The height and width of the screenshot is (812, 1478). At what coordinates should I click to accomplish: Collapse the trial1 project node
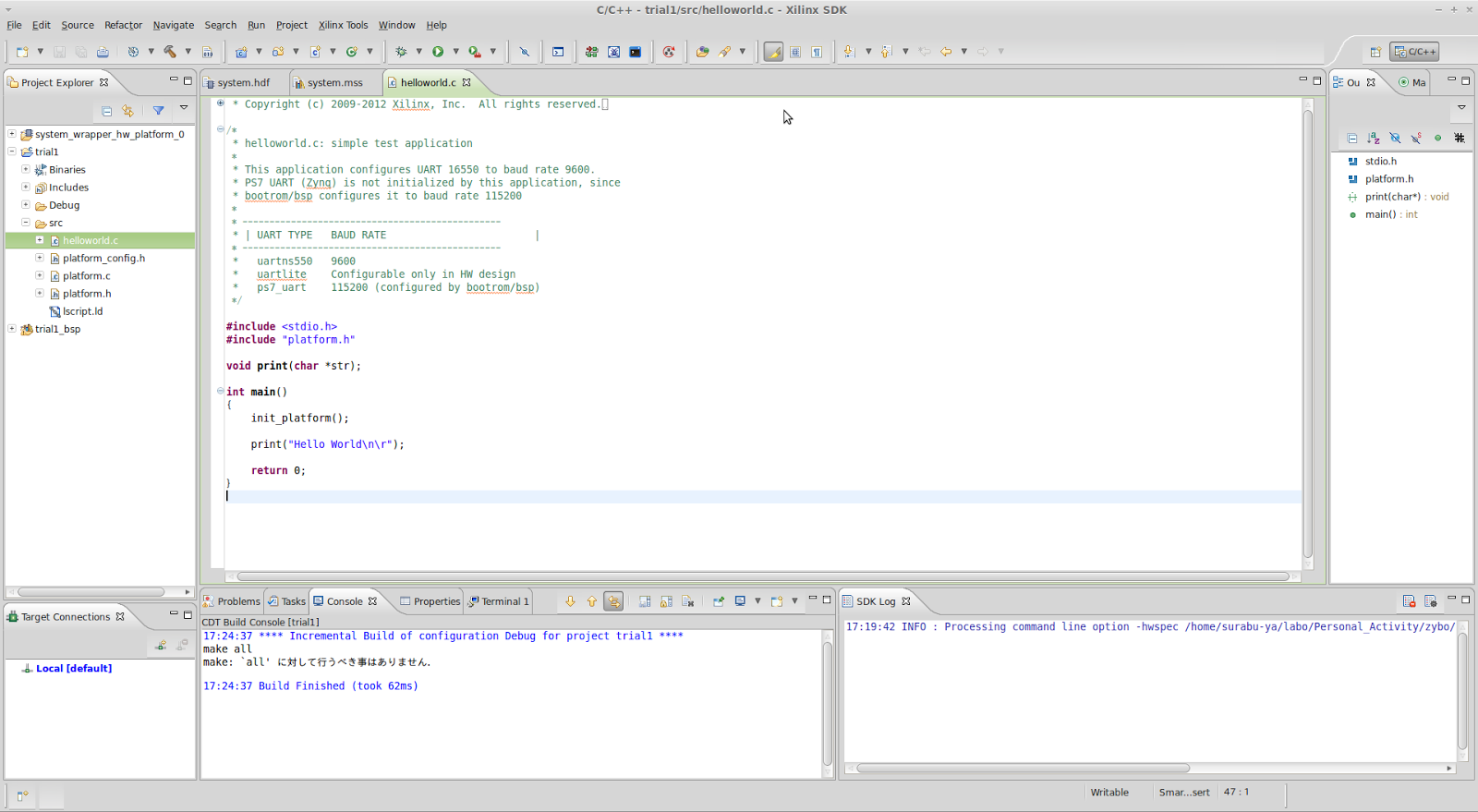point(12,151)
